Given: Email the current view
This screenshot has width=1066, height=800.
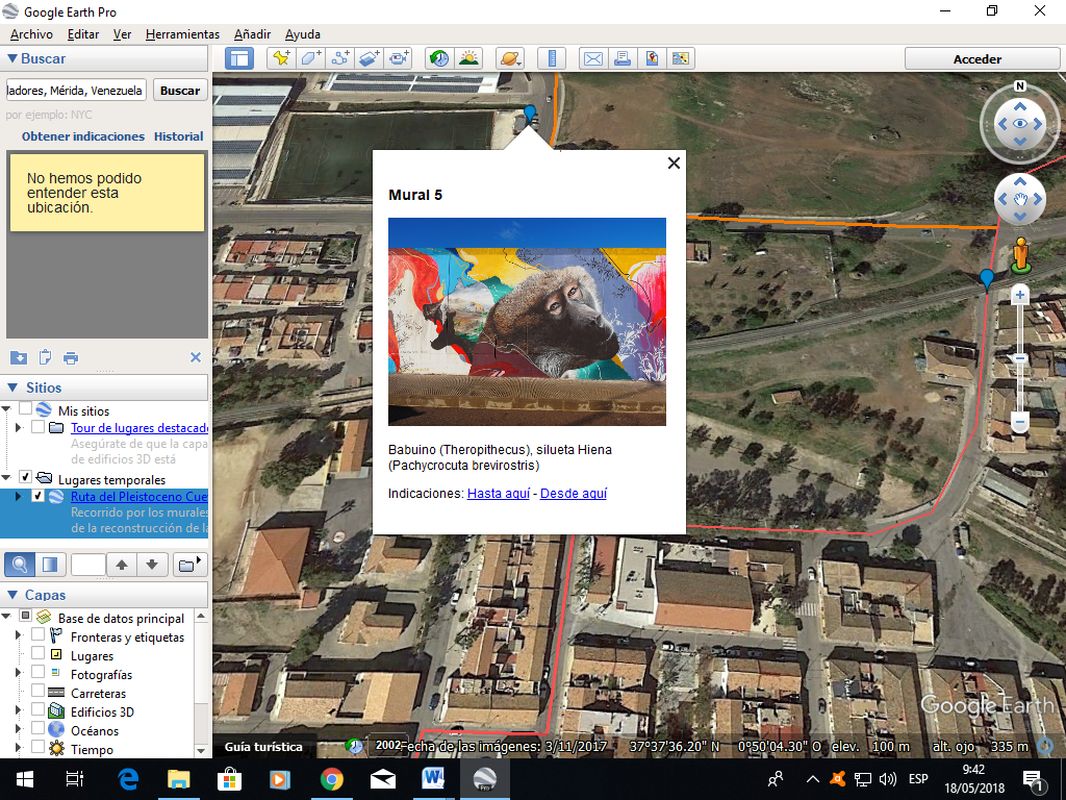Looking at the screenshot, I should pos(593,58).
